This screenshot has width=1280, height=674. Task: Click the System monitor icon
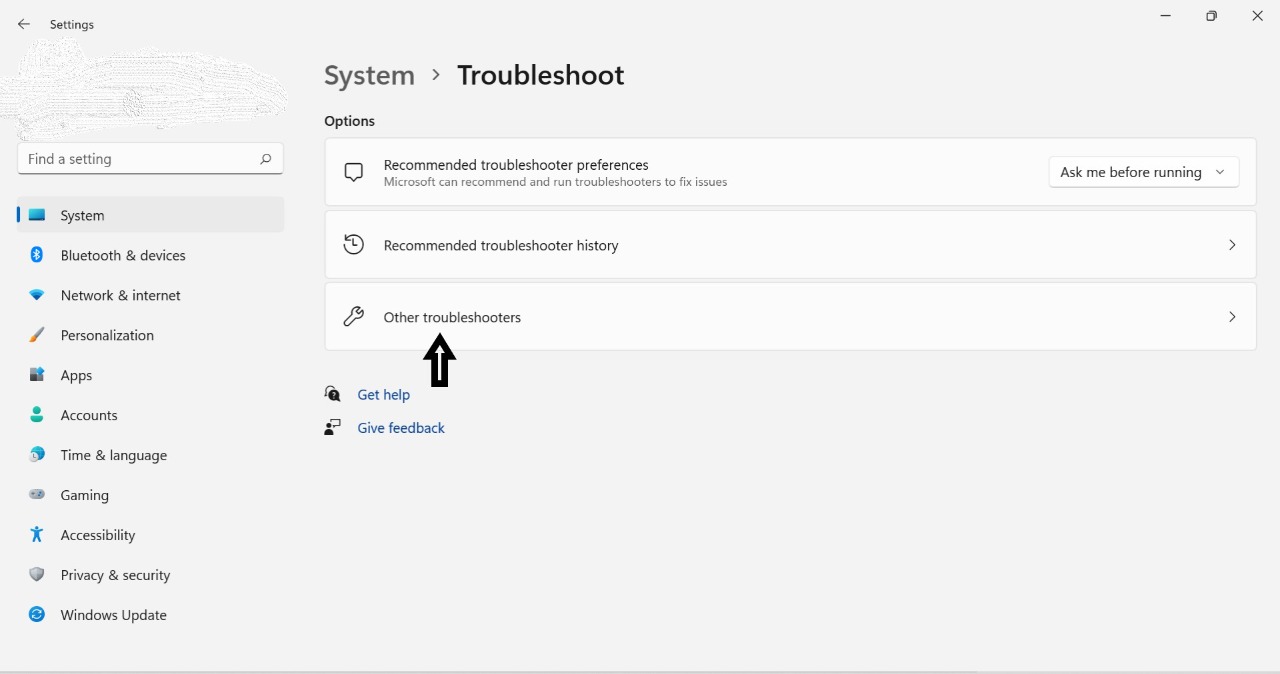37,215
